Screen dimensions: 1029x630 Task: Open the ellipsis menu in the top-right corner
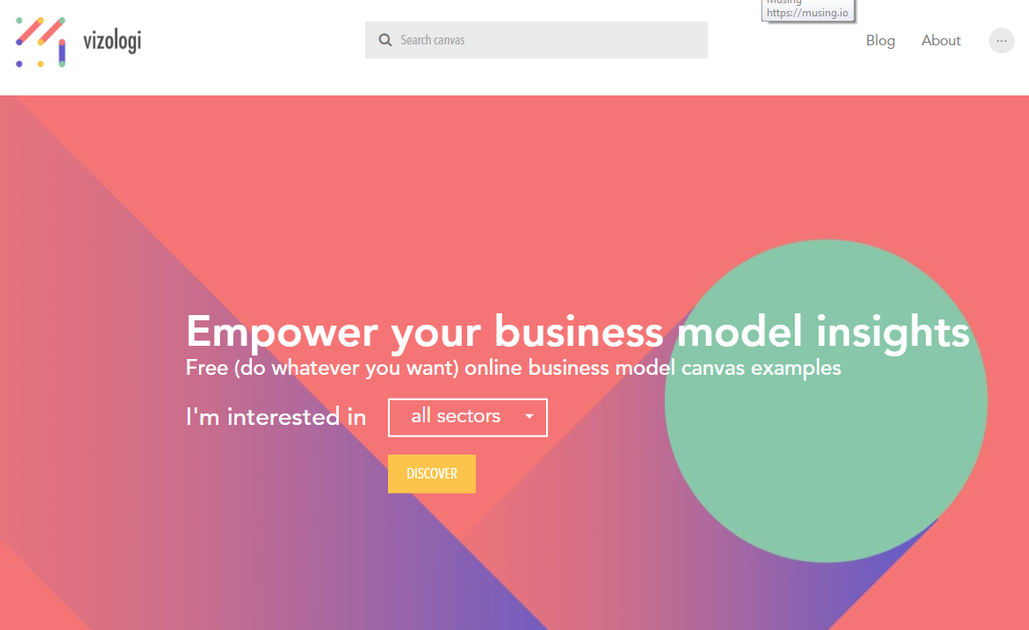[x=1001, y=40]
